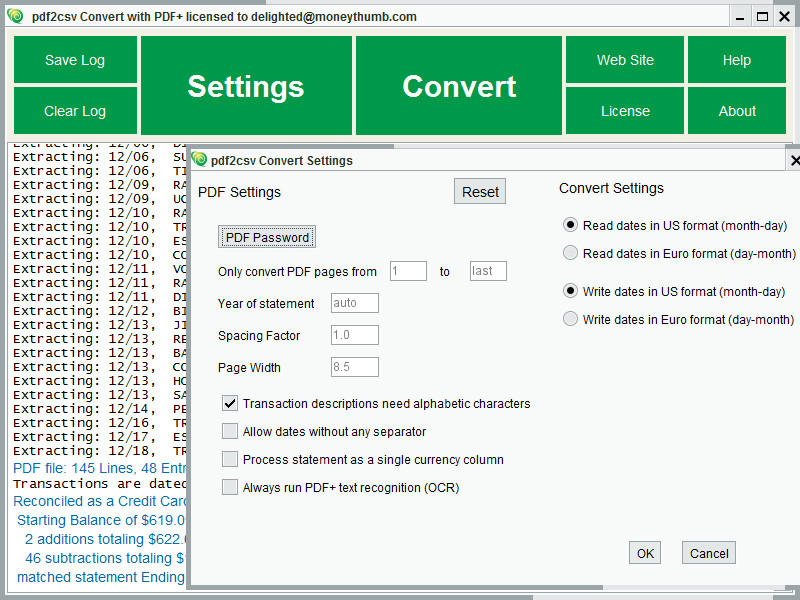Click the Spacing Factor field
The height and width of the screenshot is (600, 800).
(355, 335)
